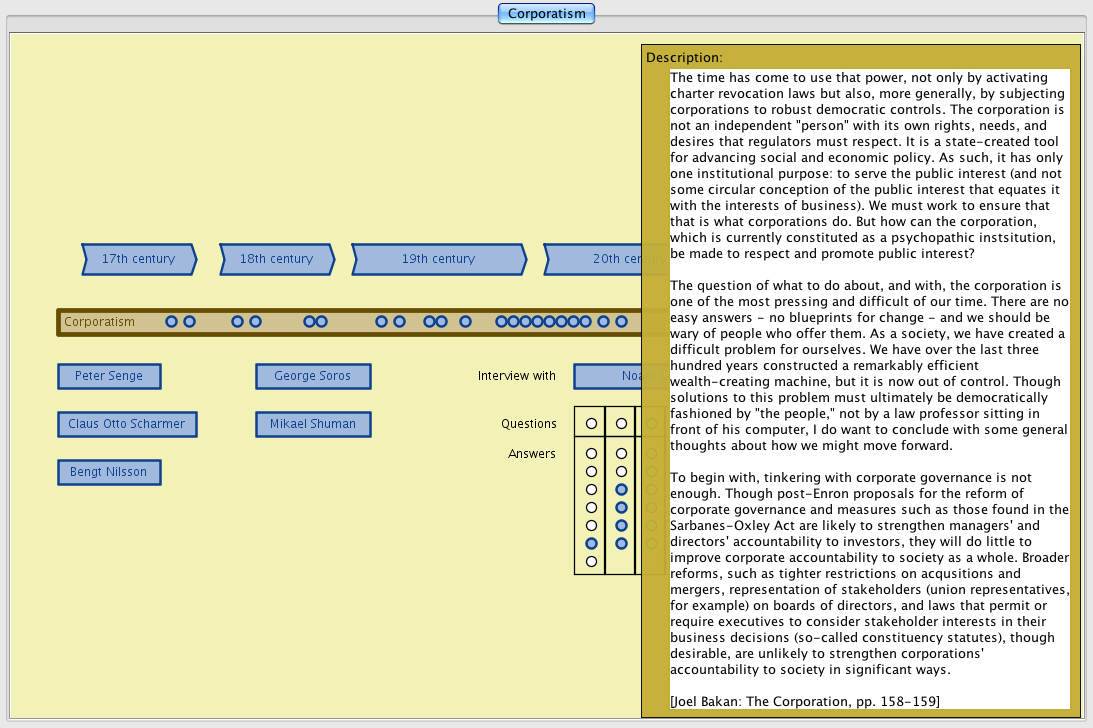Click the partially hidden Interview with name button
The width and height of the screenshot is (1093, 728).
click(607, 376)
